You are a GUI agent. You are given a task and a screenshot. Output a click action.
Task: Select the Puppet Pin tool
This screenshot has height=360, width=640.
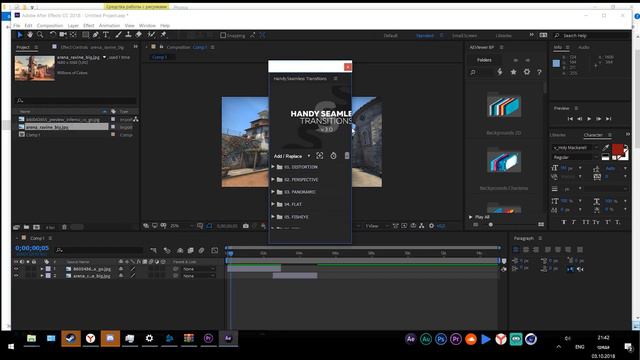click(163, 35)
